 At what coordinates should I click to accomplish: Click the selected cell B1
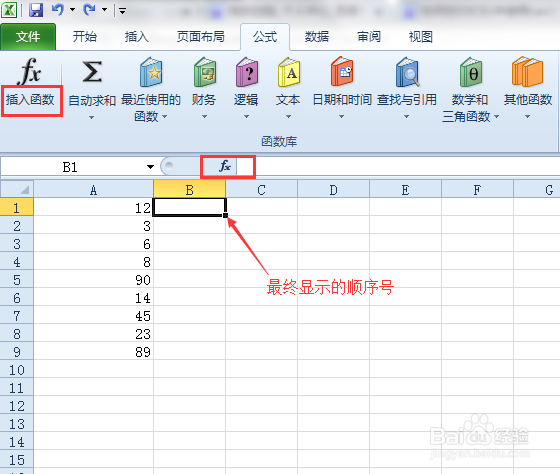point(190,207)
